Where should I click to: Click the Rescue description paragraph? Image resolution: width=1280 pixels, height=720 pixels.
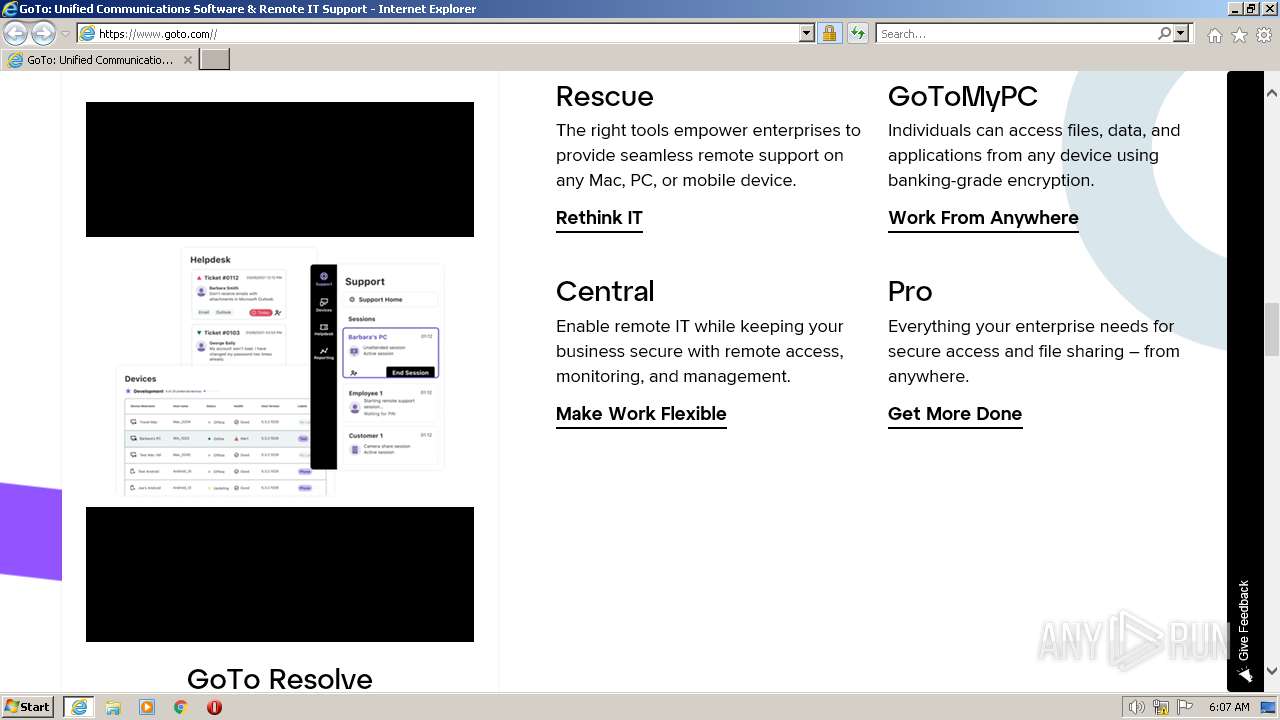tap(708, 155)
